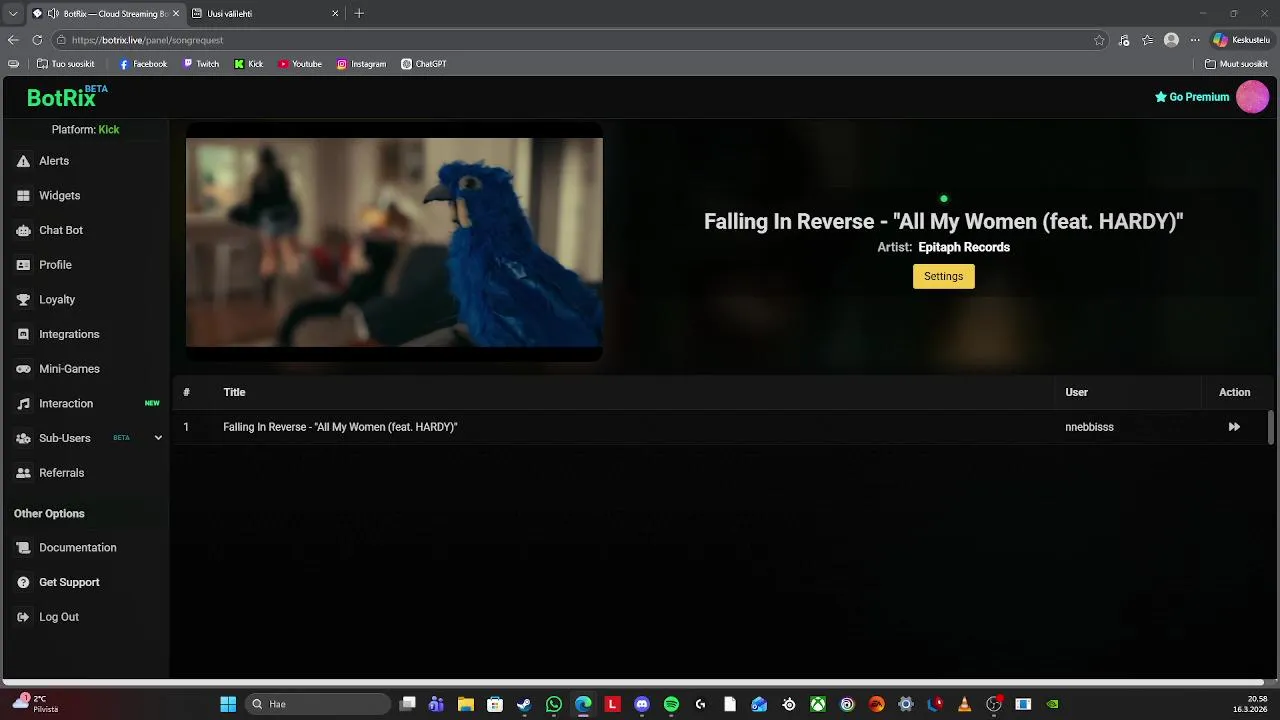Open the Mini-Games section

(x=69, y=369)
